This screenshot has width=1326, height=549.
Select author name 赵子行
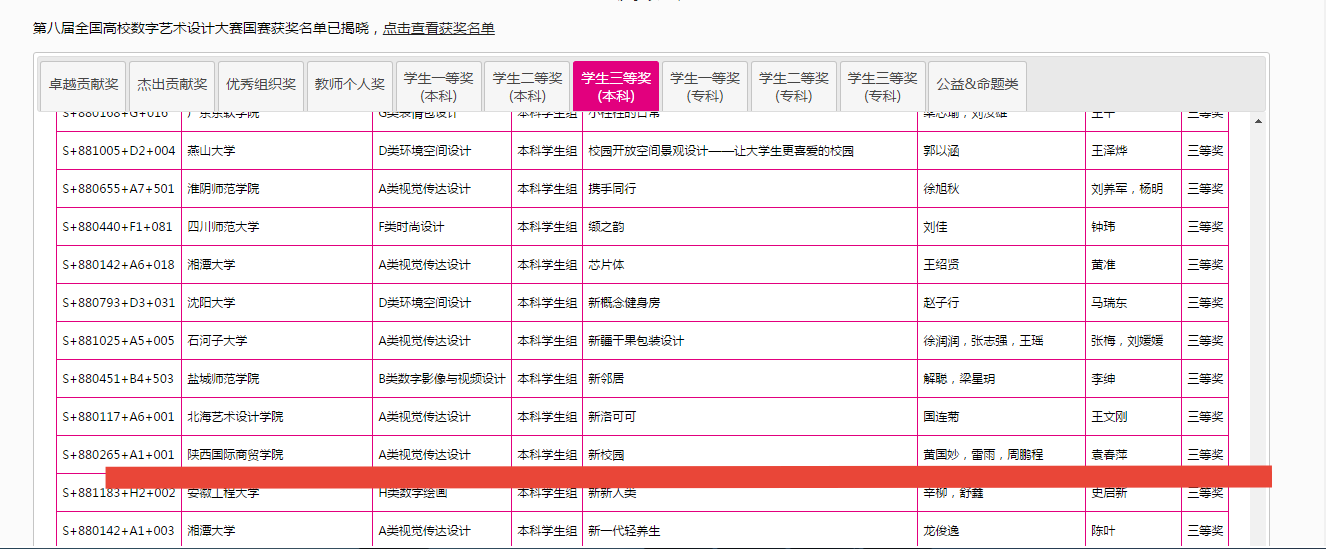coord(941,303)
